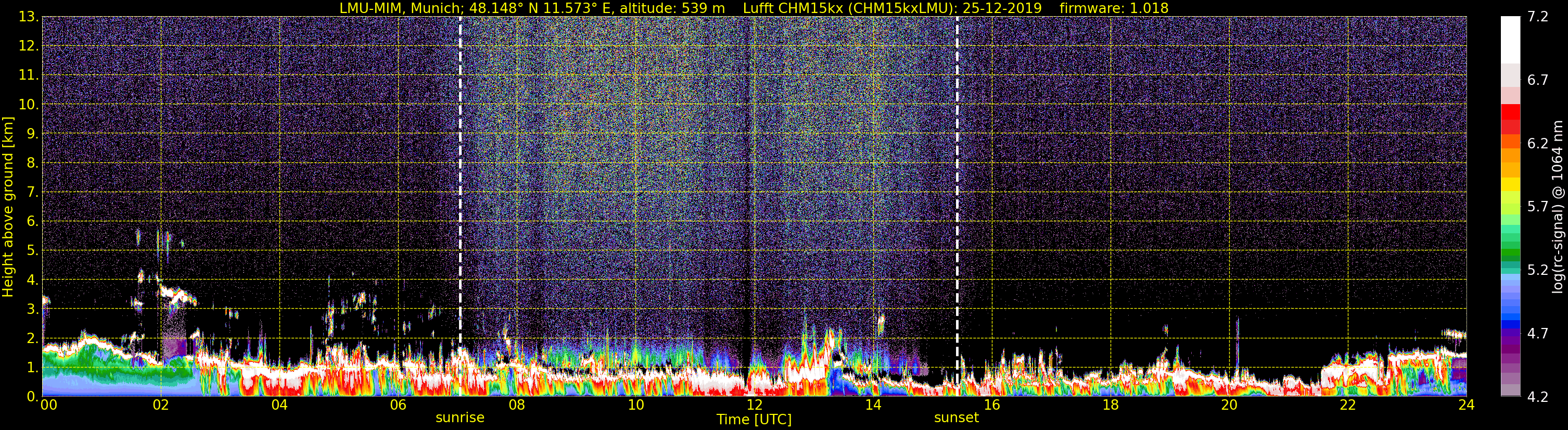The width and height of the screenshot is (1568, 430).
Task: Click the colorbar tick value '7.2'
Action: point(1538,17)
